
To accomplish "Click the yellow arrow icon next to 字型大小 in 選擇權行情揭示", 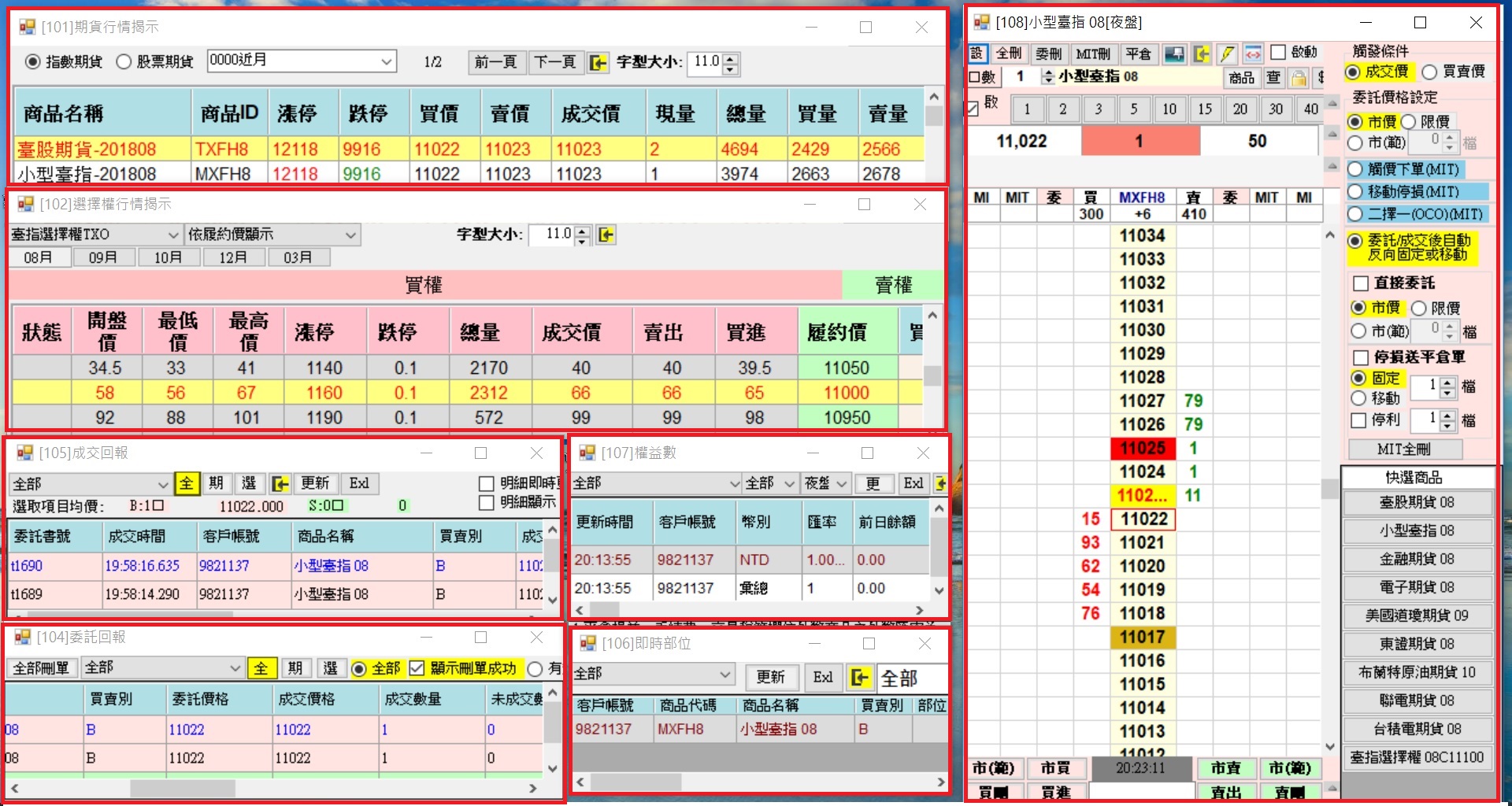I will (x=605, y=235).
